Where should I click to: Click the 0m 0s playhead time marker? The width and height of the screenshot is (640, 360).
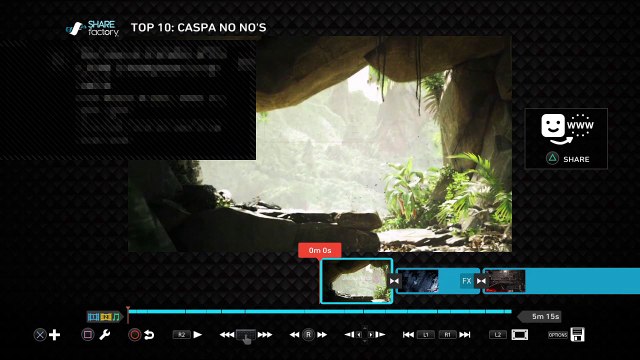320,250
